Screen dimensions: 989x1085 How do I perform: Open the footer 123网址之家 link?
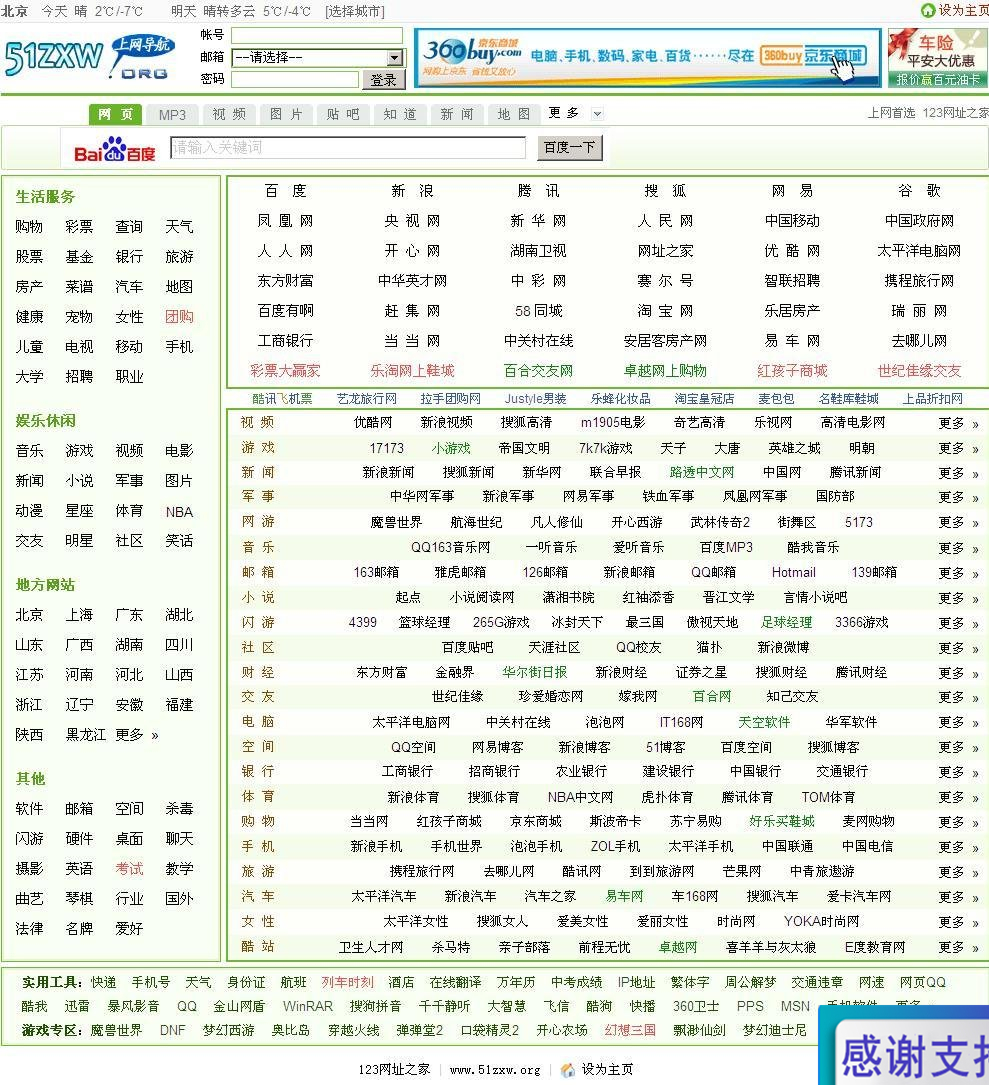(394, 1070)
